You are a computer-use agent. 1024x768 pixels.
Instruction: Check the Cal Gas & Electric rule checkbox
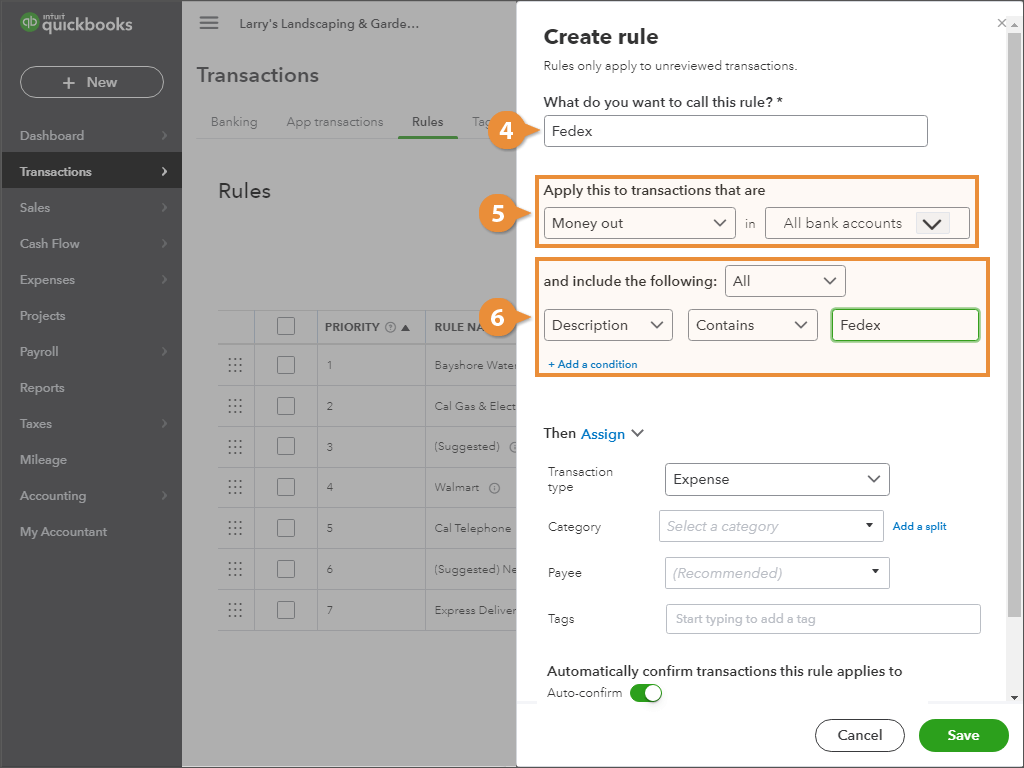[286, 406]
